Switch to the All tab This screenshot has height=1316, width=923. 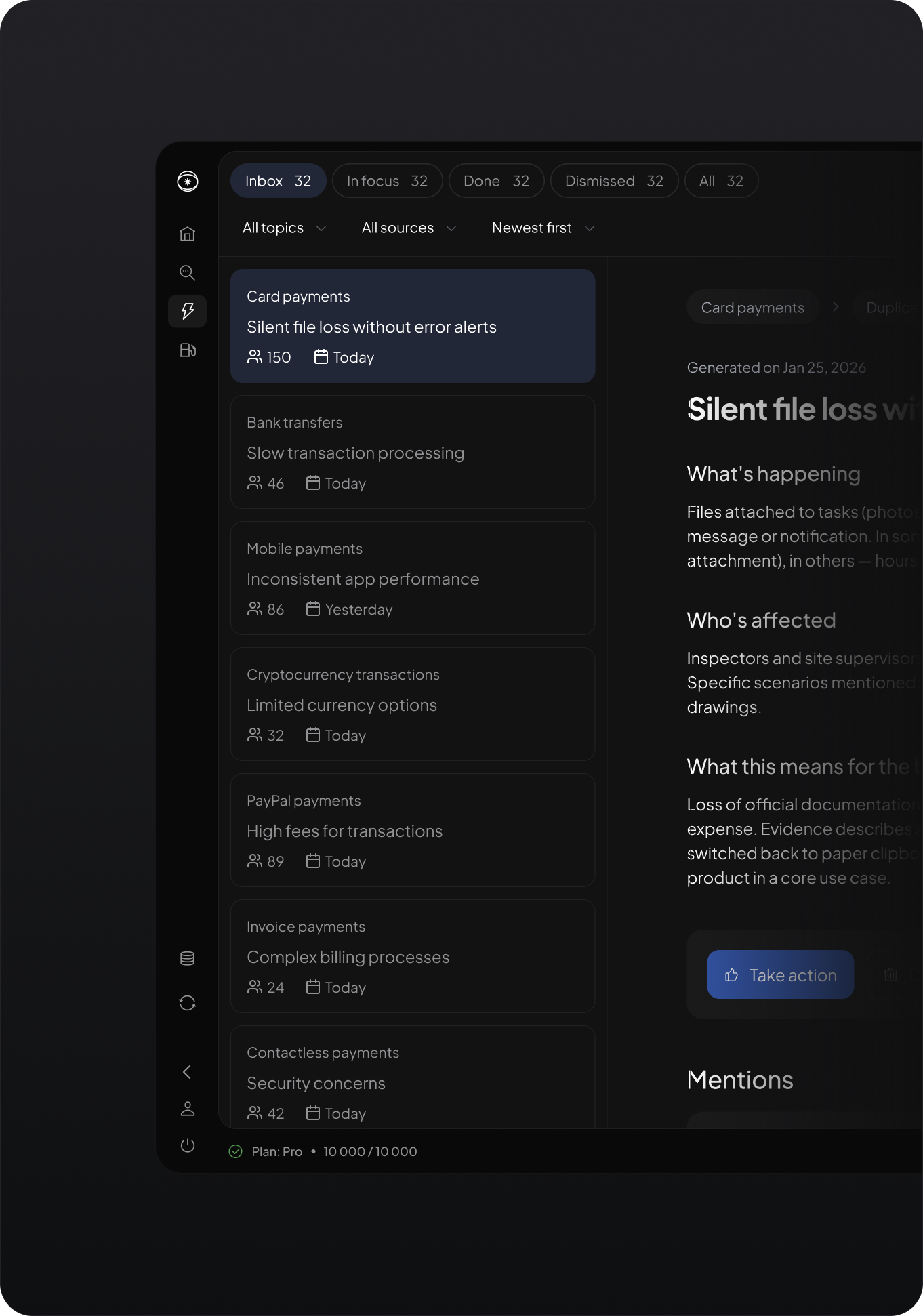point(721,181)
